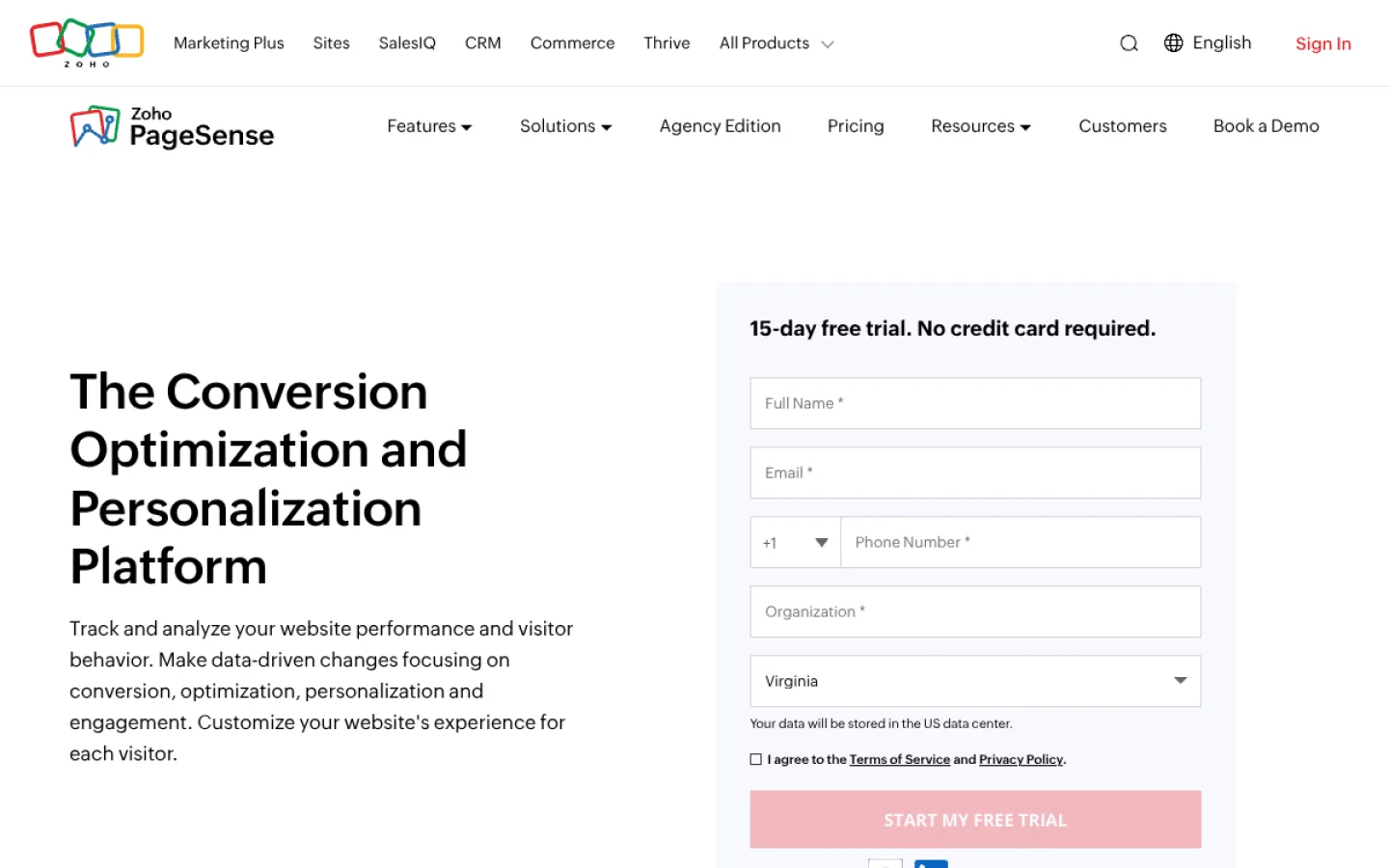Open the Features dropdown menu

(429, 126)
